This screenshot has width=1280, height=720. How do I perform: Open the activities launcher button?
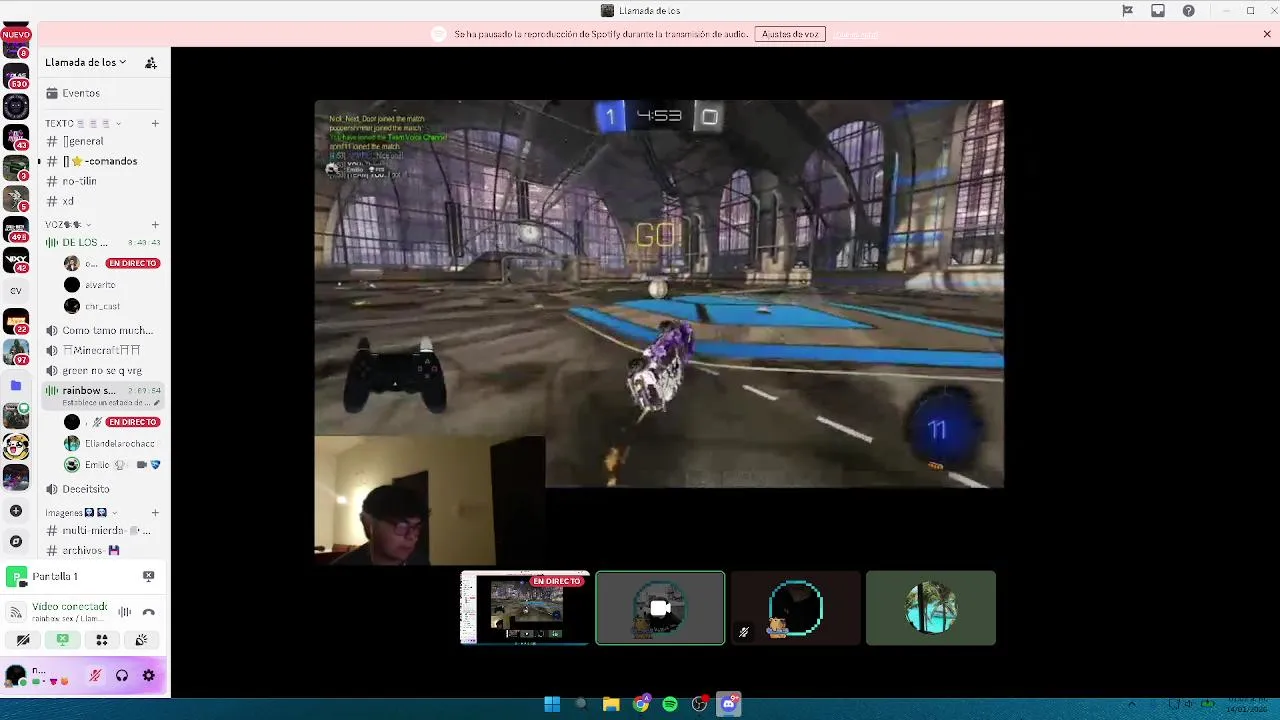coord(101,640)
